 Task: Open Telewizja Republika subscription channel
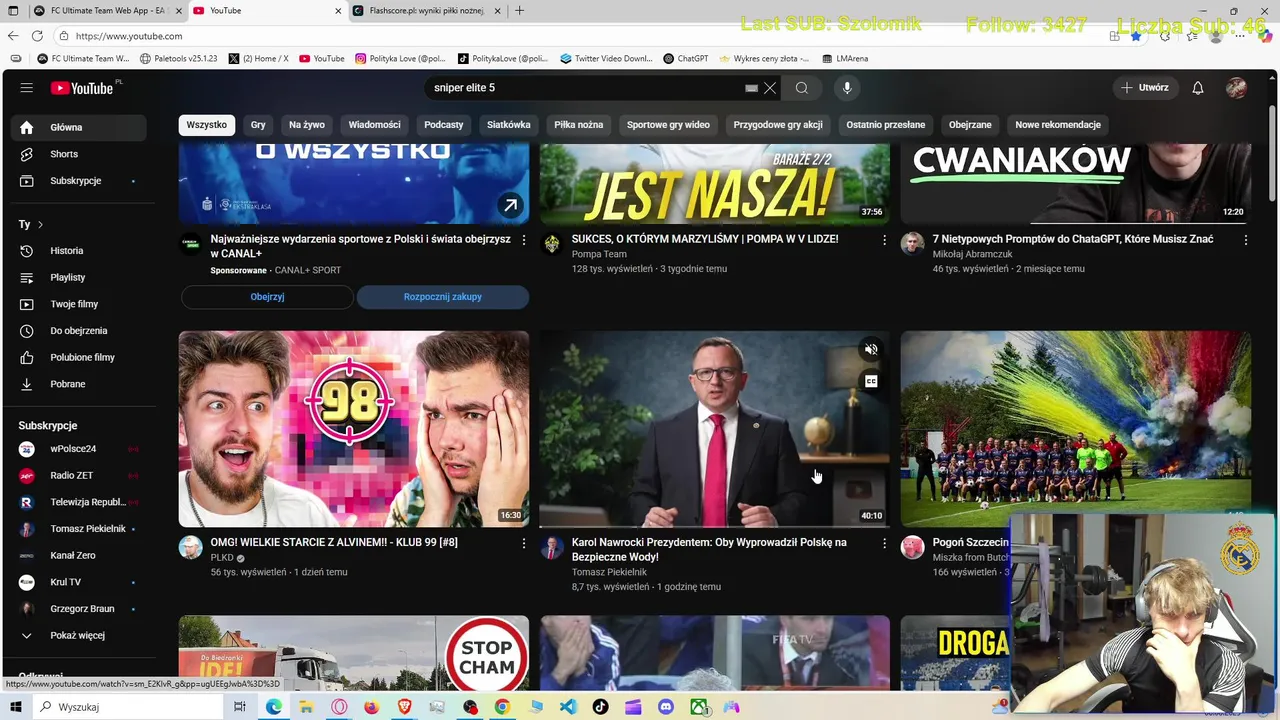[79, 502]
